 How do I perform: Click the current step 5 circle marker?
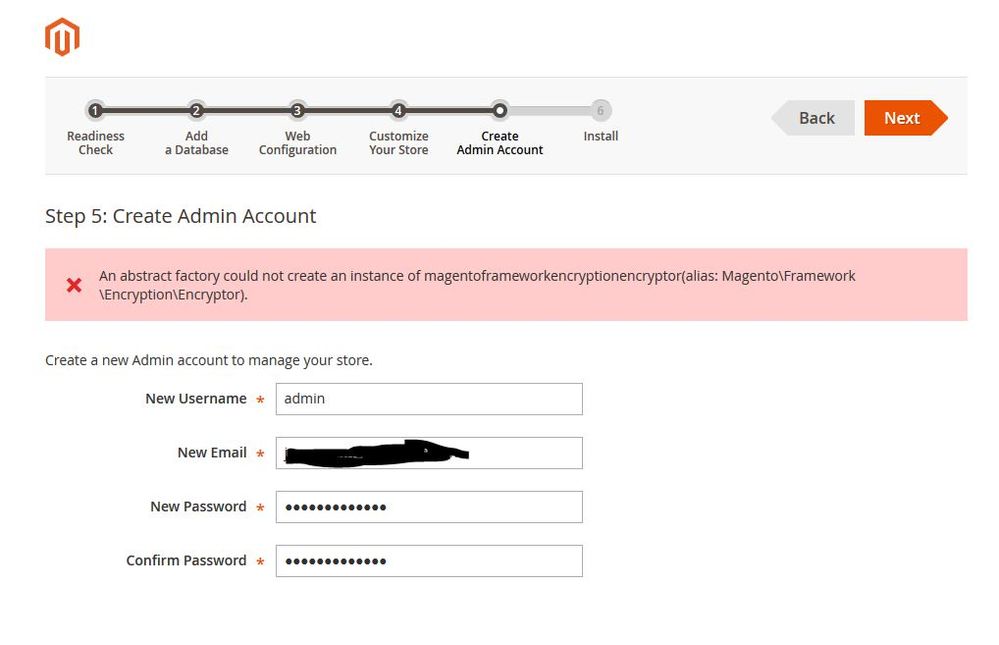coord(500,111)
